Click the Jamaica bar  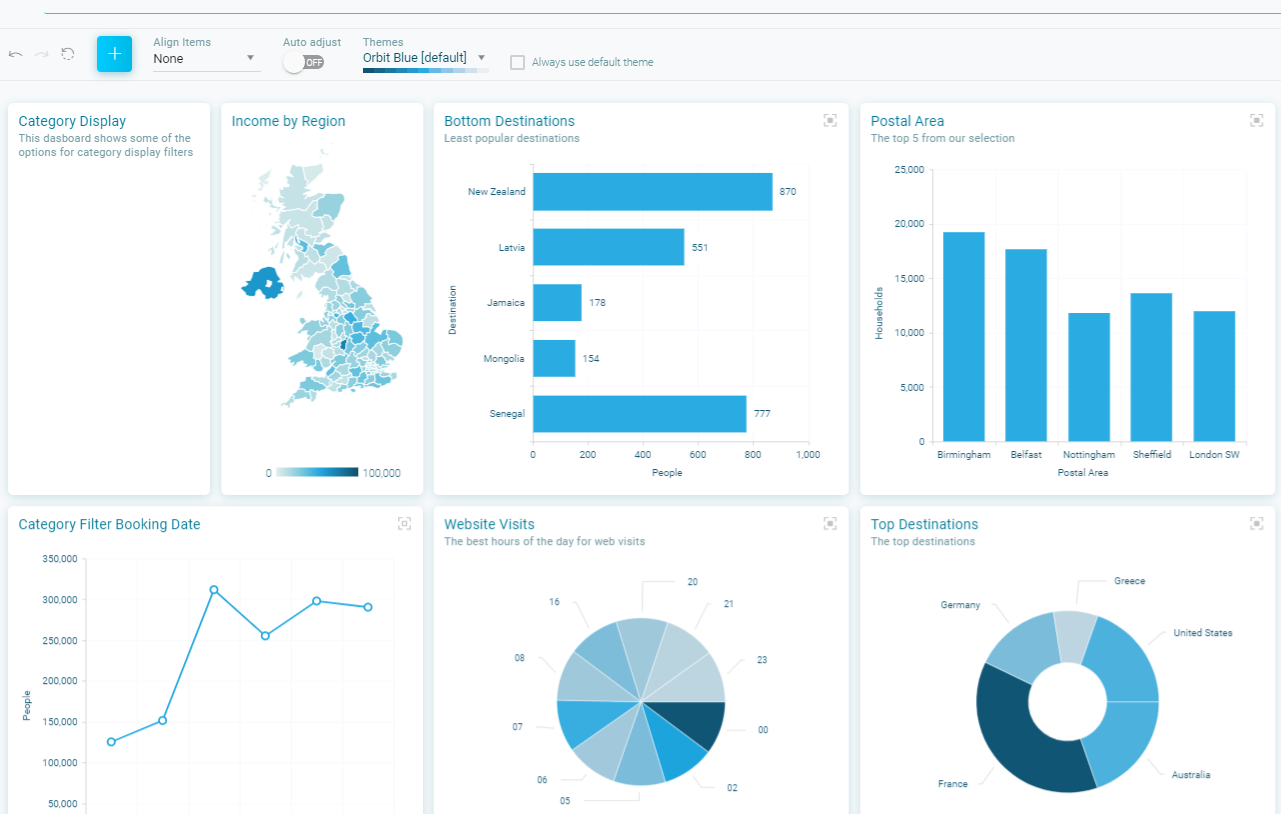coord(557,302)
